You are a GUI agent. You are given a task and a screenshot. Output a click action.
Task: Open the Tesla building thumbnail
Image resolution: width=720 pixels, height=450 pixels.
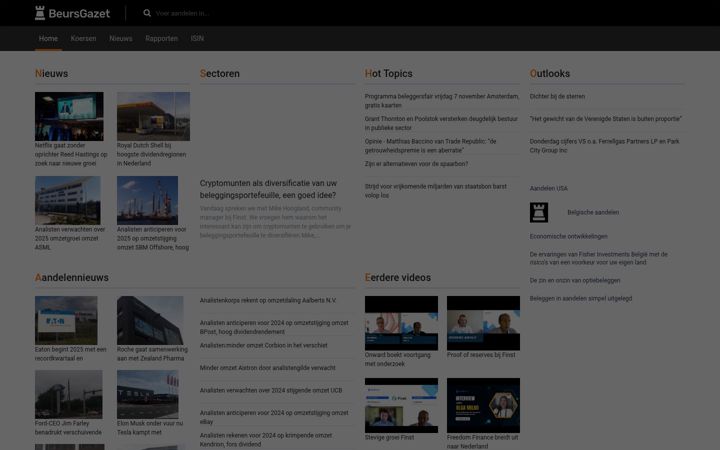148,394
